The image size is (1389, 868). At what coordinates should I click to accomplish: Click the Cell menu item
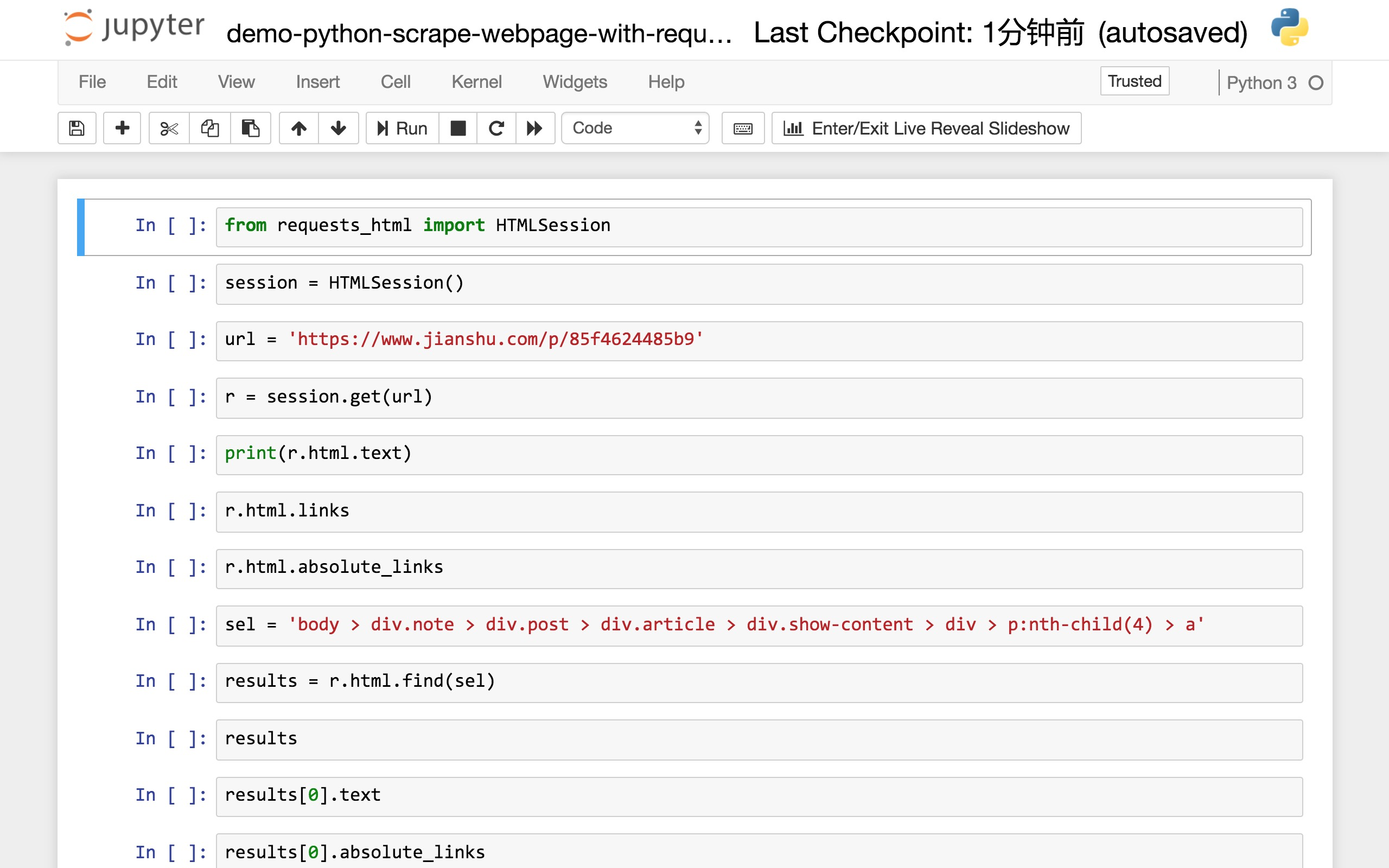pyautogui.click(x=394, y=82)
